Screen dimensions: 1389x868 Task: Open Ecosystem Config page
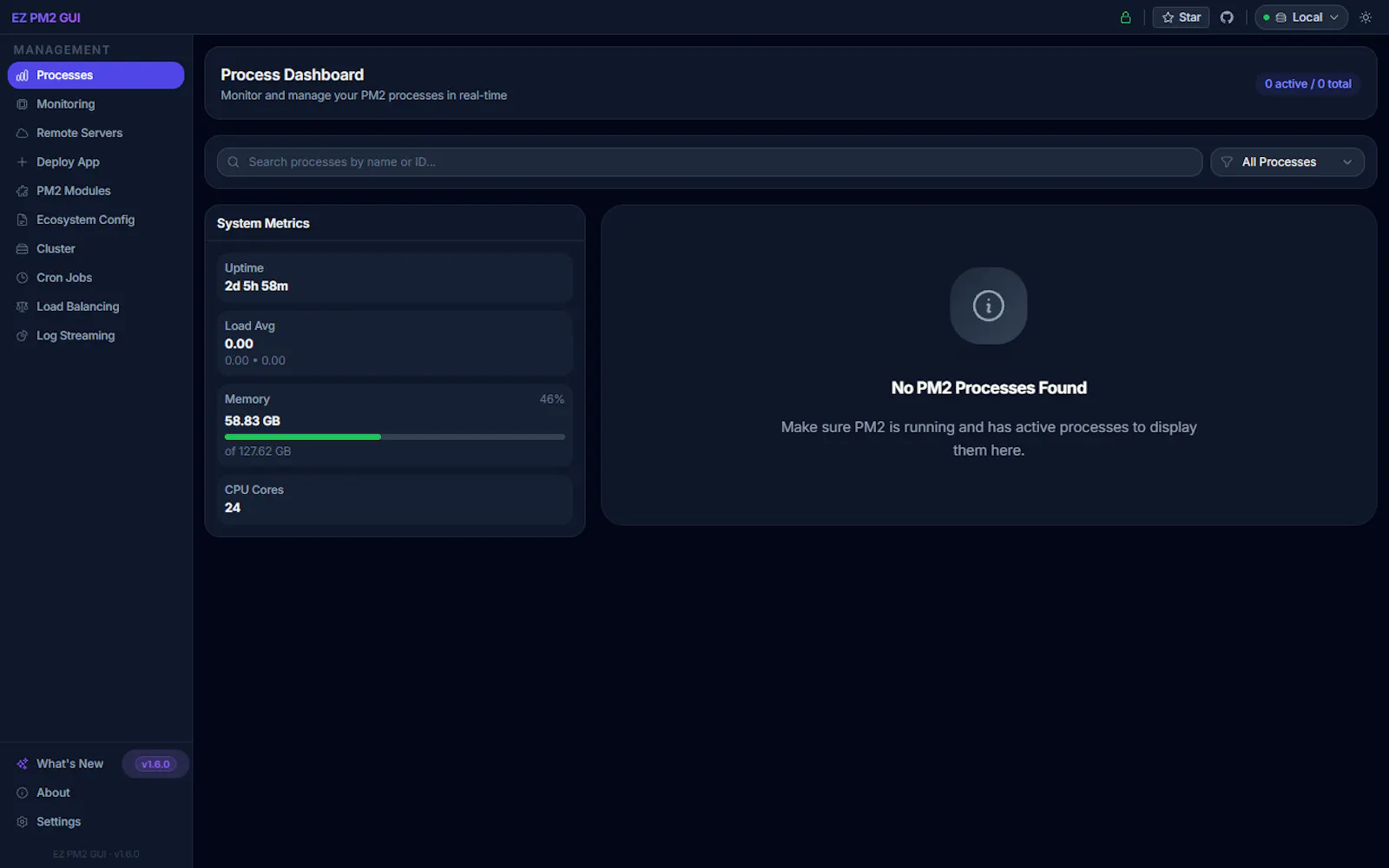click(95, 220)
